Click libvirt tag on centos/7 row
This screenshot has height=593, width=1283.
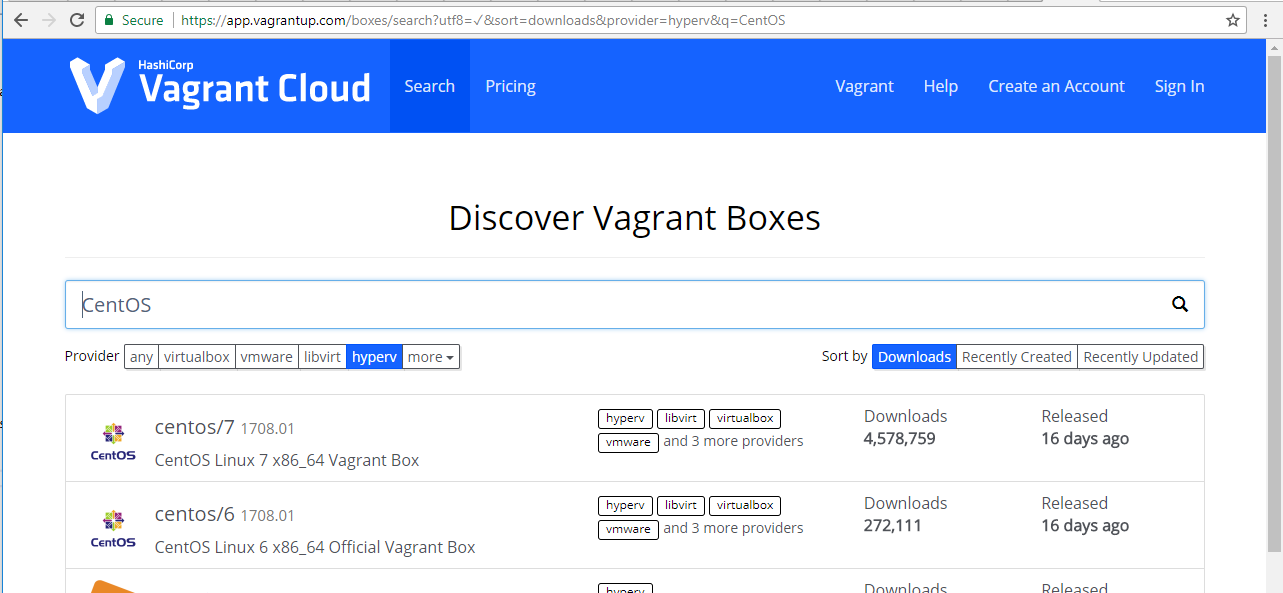pyautogui.click(x=681, y=419)
